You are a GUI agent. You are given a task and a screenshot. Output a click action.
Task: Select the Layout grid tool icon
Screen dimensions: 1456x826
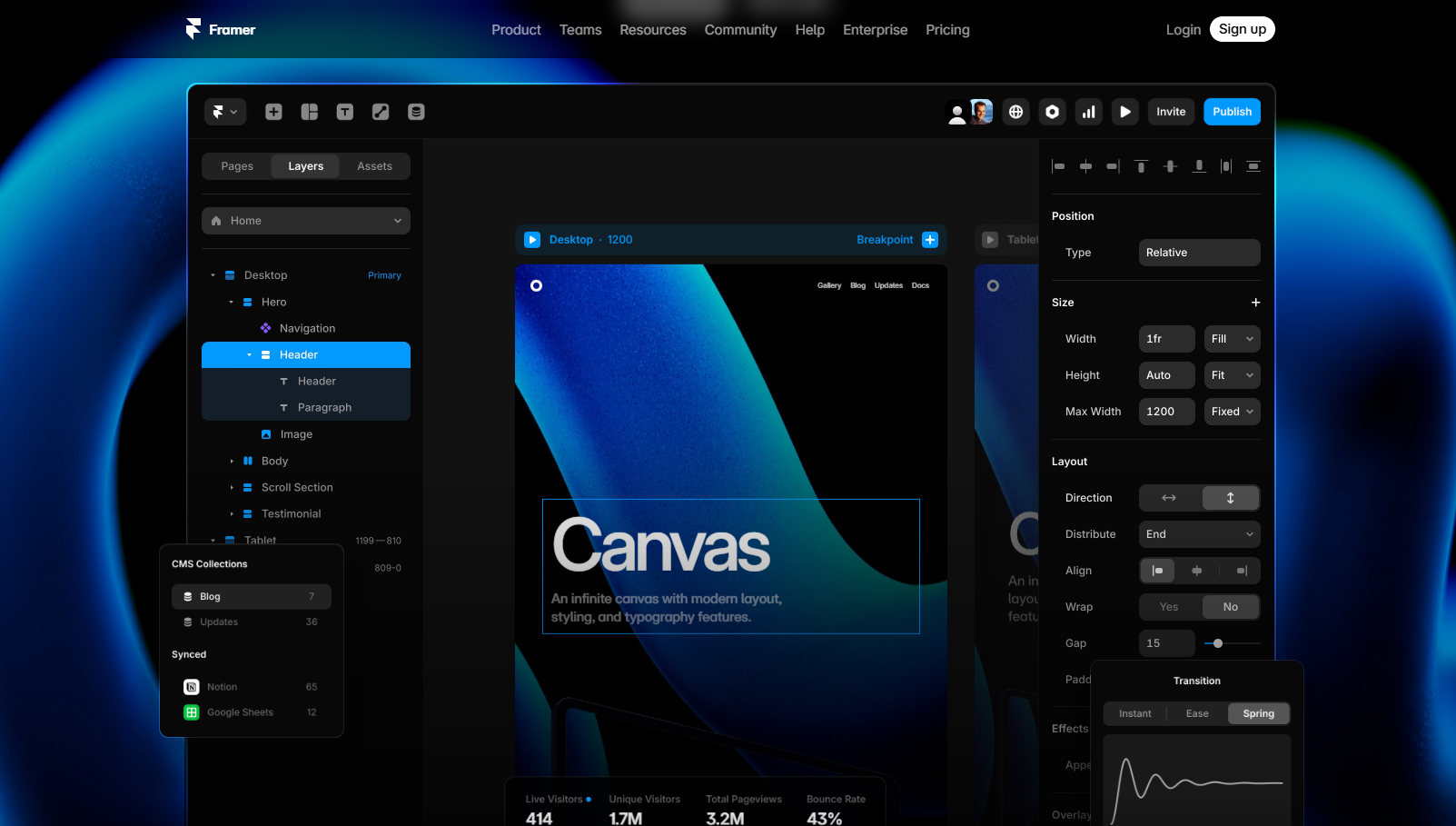310,112
